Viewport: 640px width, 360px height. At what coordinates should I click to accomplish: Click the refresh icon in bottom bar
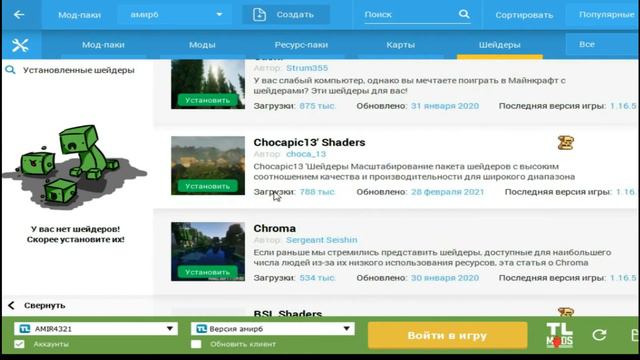[x=599, y=335]
